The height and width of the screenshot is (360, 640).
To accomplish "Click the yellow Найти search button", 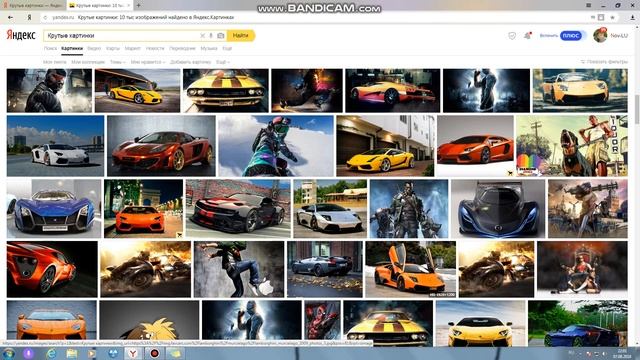I will 241,36.
